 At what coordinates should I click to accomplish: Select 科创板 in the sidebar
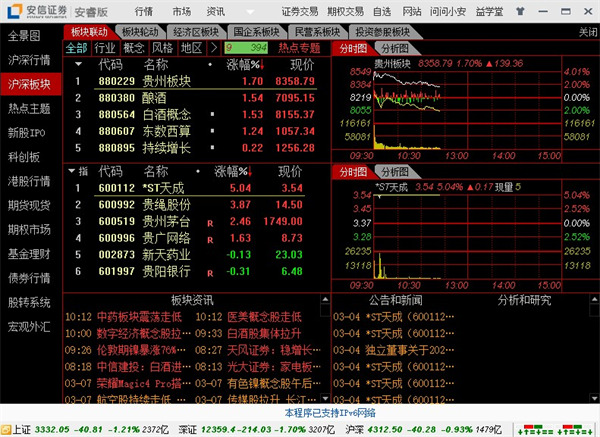click(x=24, y=157)
